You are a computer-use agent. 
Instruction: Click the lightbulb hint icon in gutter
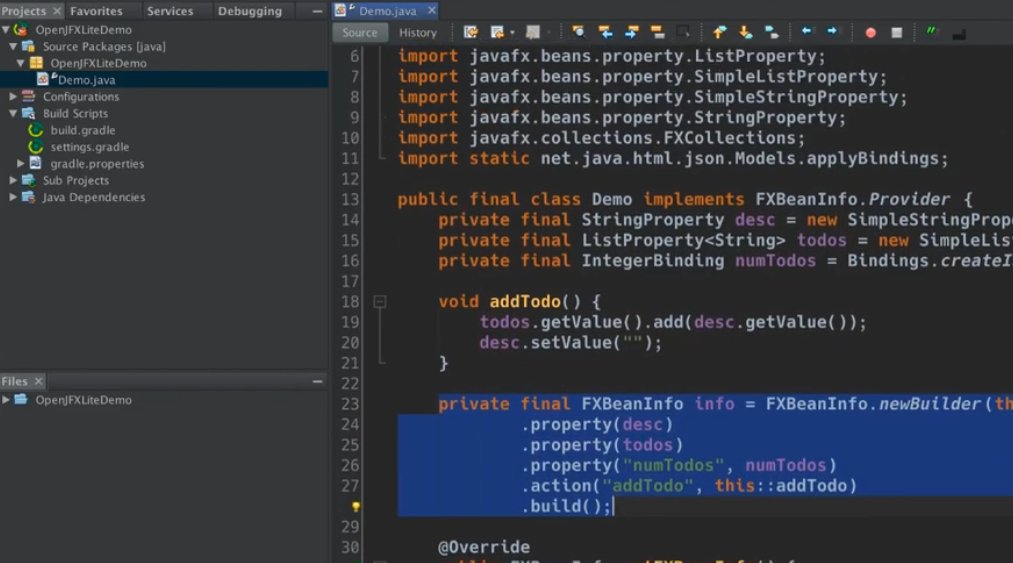click(355, 507)
